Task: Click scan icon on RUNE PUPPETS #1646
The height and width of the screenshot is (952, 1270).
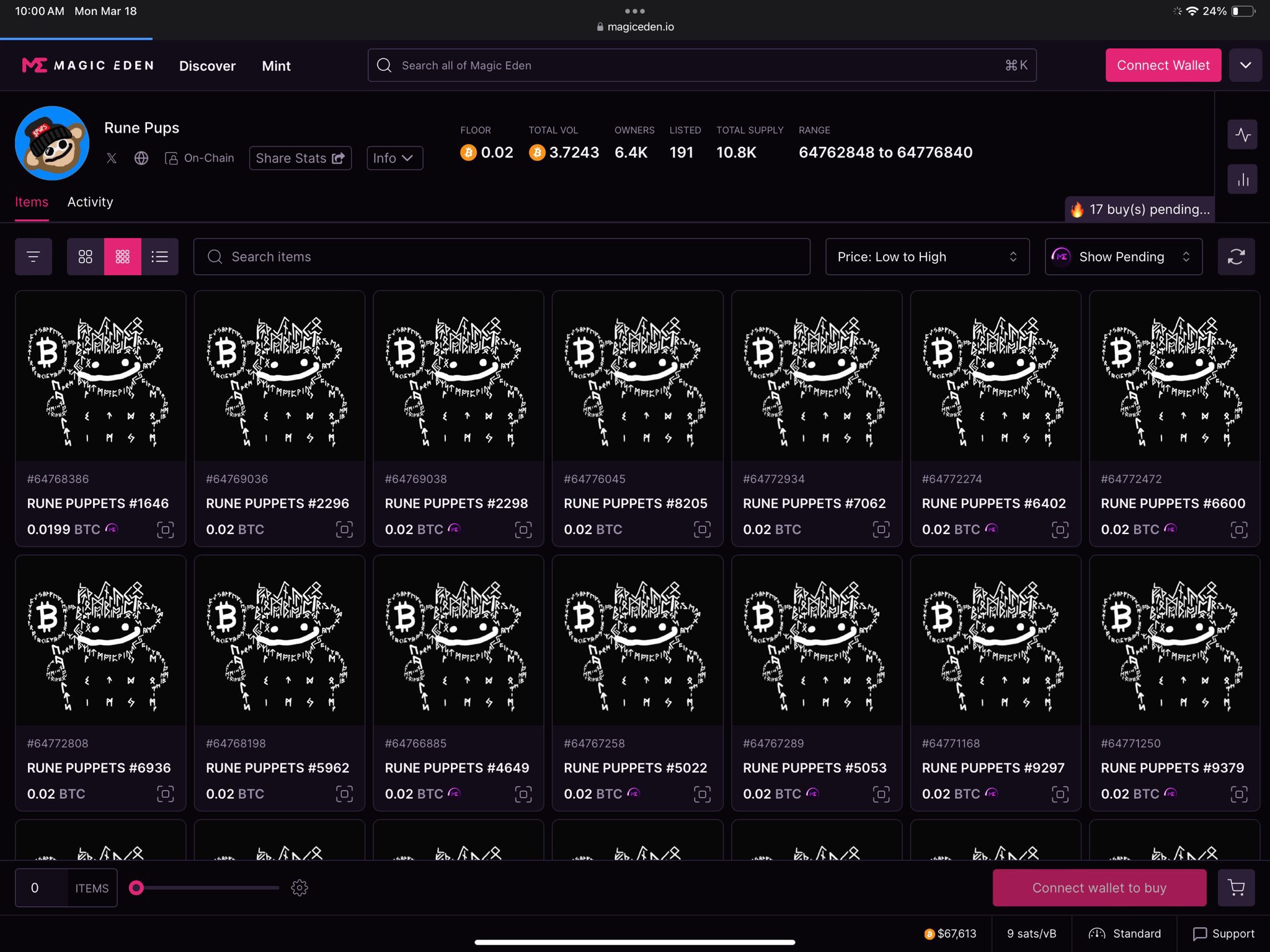Action: pyautogui.click(x=166, y=530)
